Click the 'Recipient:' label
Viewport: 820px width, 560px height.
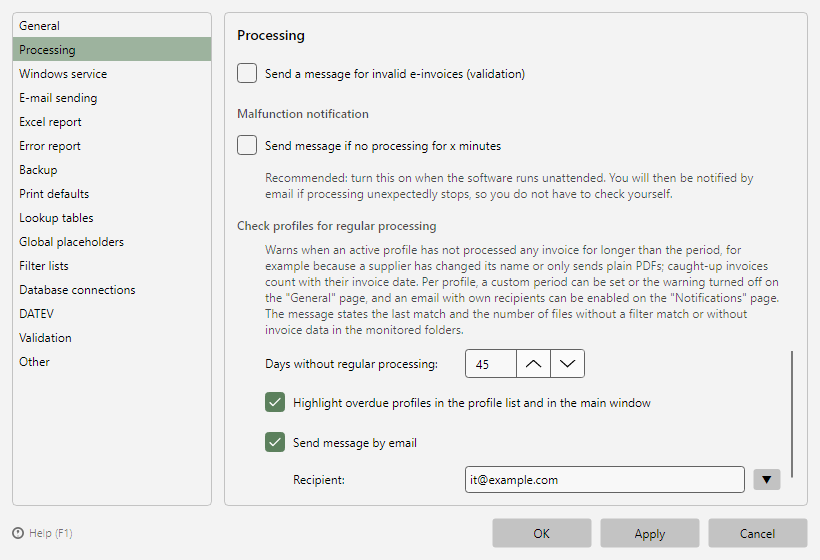coord(319,480)
